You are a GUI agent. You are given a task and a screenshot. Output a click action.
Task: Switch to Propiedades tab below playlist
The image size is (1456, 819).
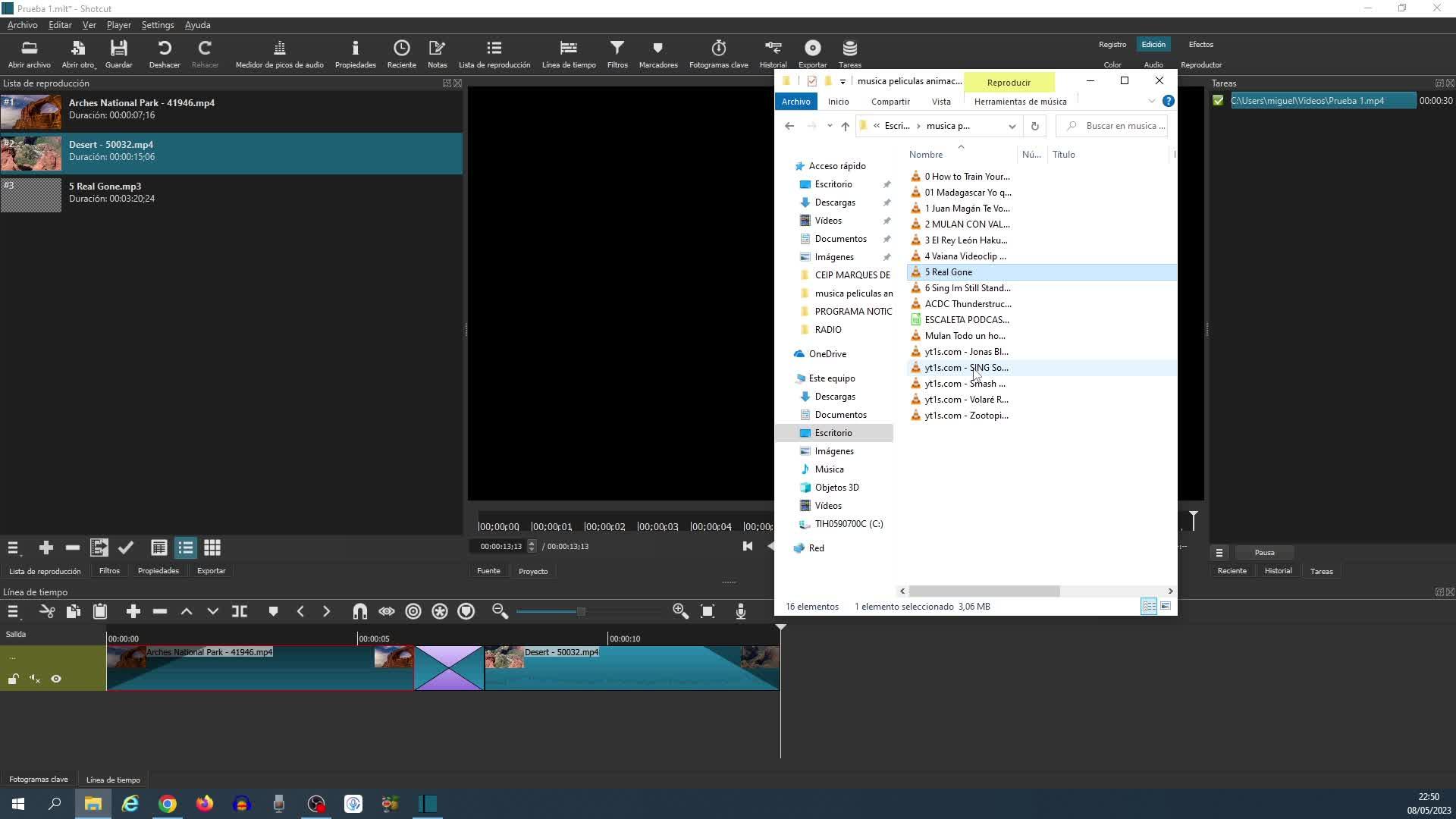tap(158, 571)
